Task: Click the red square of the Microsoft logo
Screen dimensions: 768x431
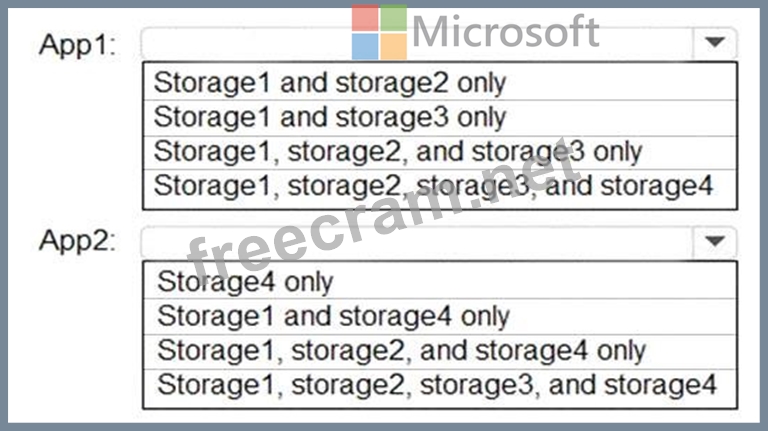Action: click(365, 18)
